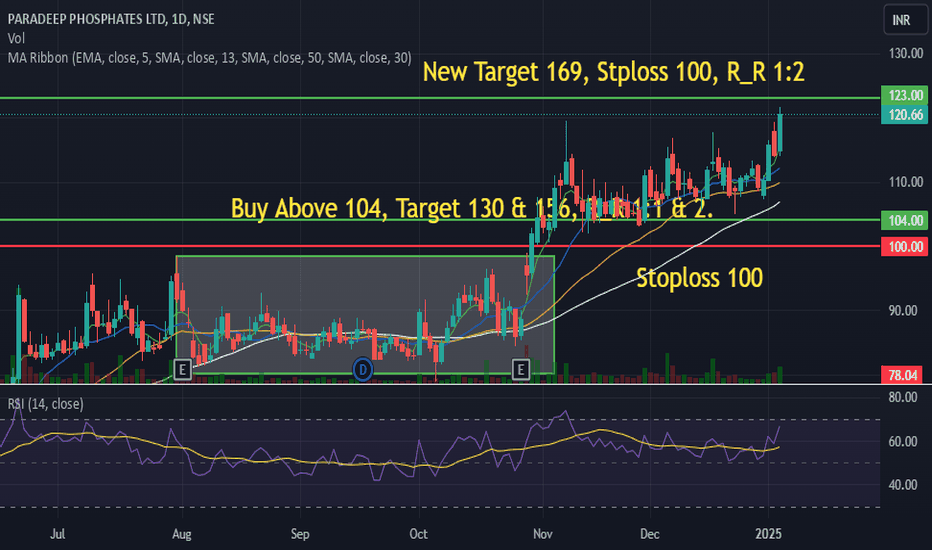Click the 104.00 green price label
Image resolution: width=932 pixels, height=550 pixels.
(903, 221)
